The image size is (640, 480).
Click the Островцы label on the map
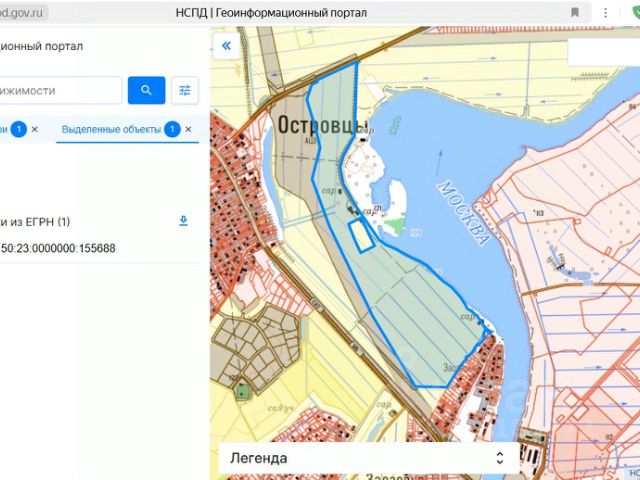[x=322, y=125]
